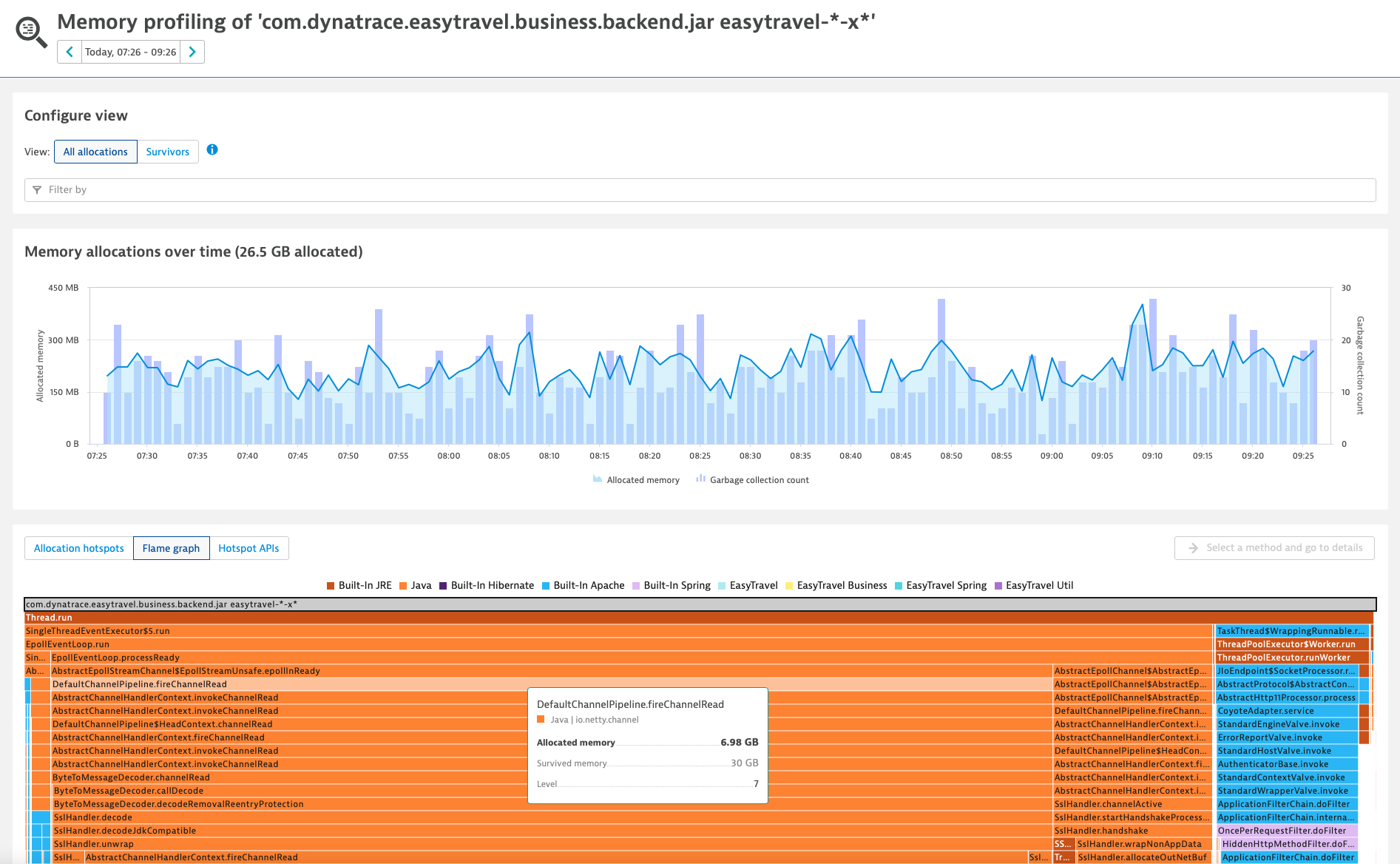Open the Allocation hotspots tab
The width and height of the screenshot is (1400, 864).
pyautogui.click(x=79, y=548)
